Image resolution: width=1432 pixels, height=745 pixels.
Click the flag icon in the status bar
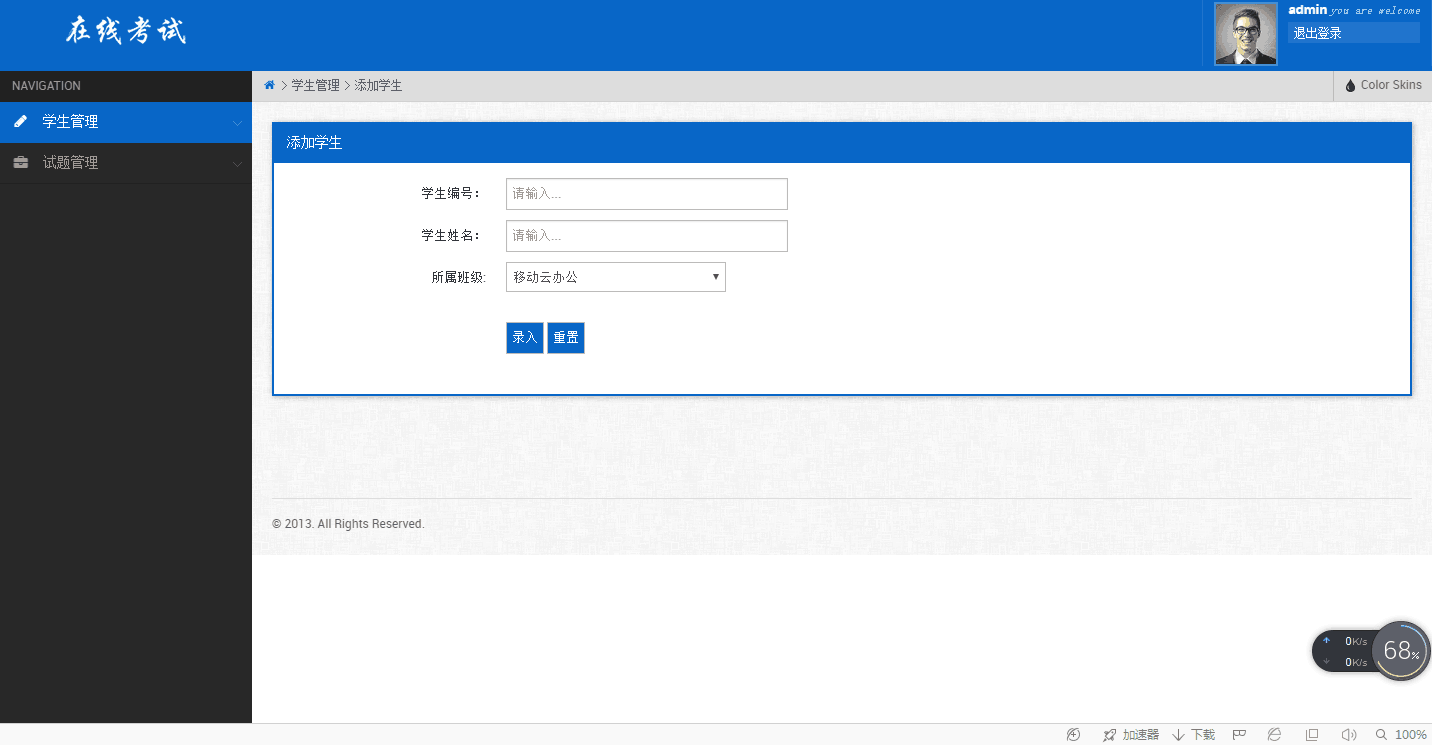[1239, 735]
